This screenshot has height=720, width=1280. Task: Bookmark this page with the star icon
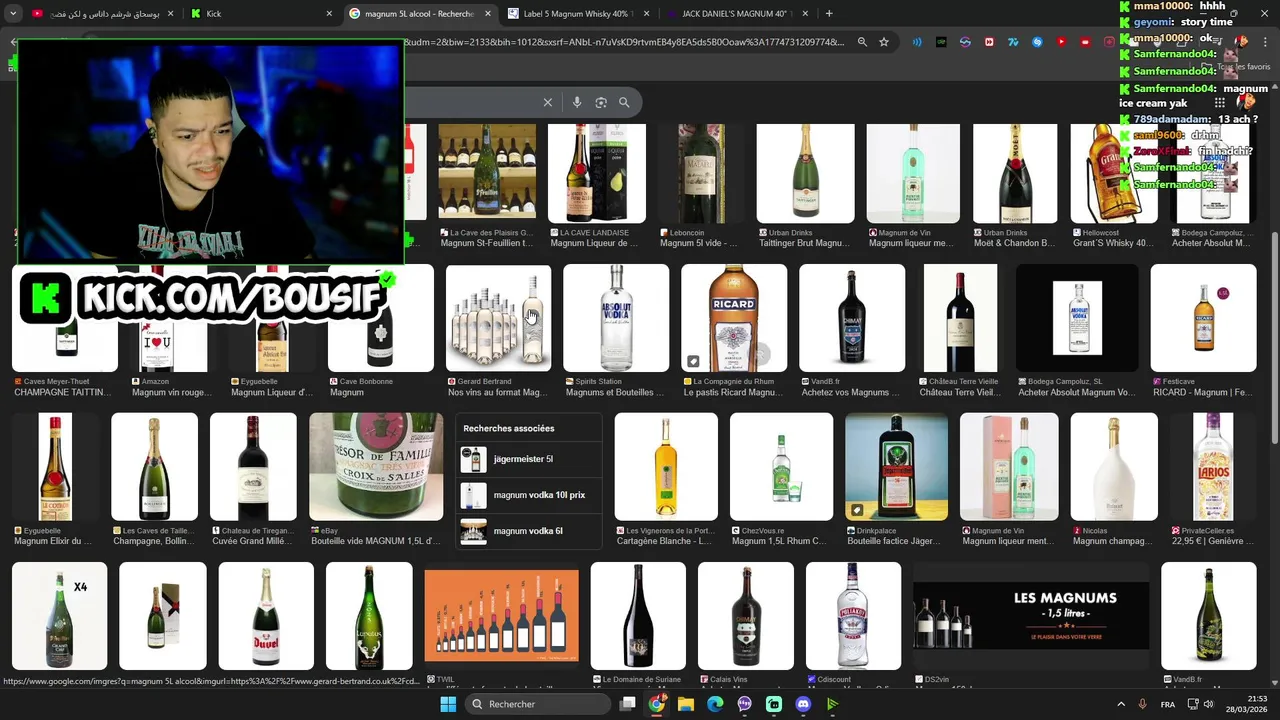pyautogui.click(x=884, y=42)
